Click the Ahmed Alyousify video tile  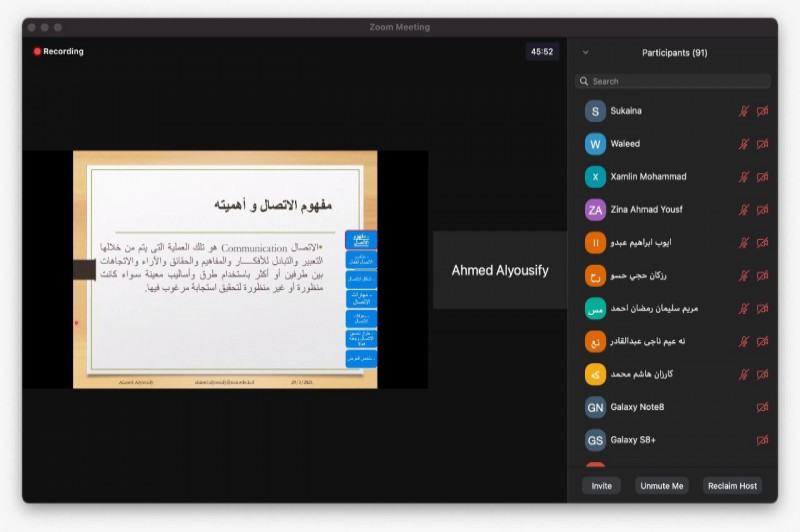500,270
